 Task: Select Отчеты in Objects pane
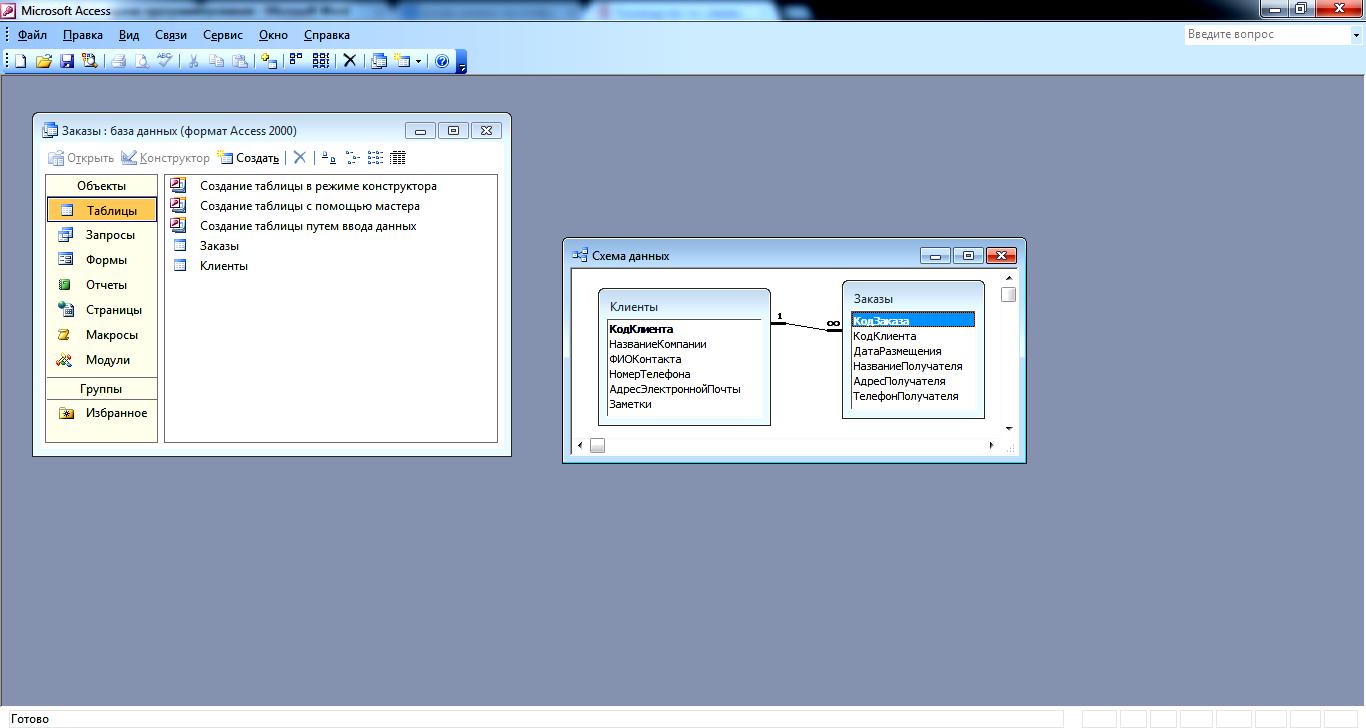tap(101, 285)
